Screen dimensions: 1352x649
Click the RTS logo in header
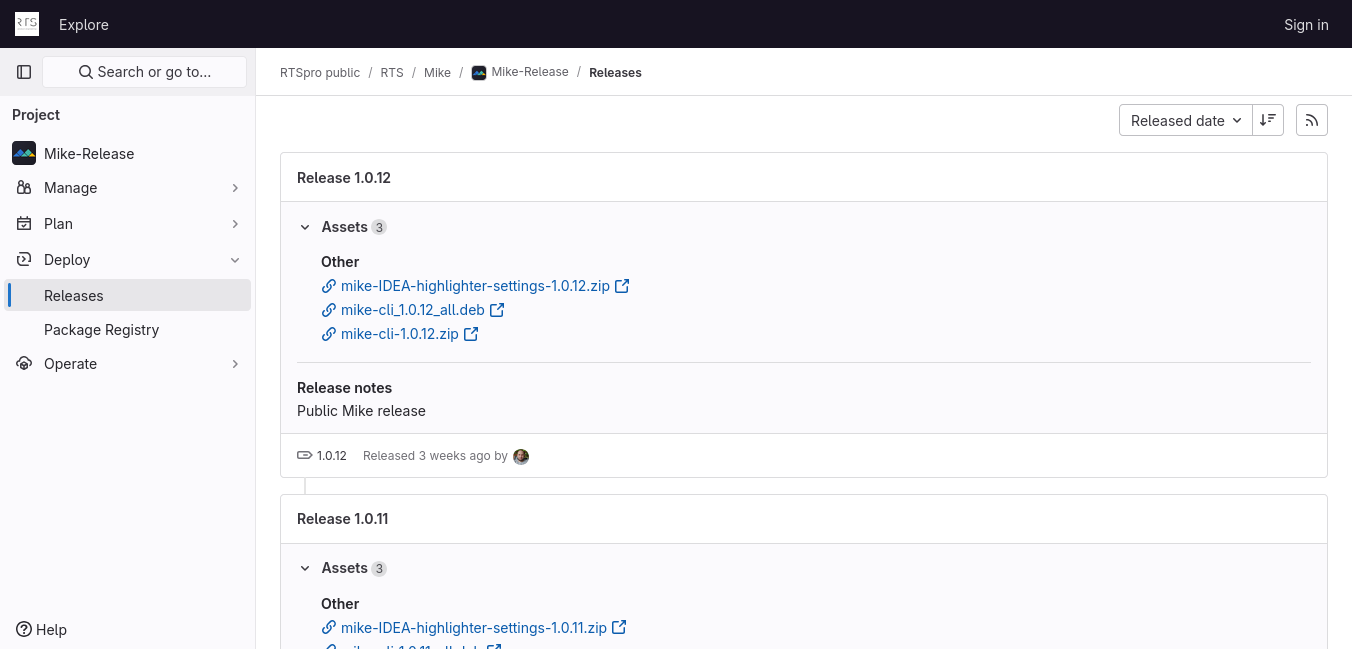(x=27, y=24)
